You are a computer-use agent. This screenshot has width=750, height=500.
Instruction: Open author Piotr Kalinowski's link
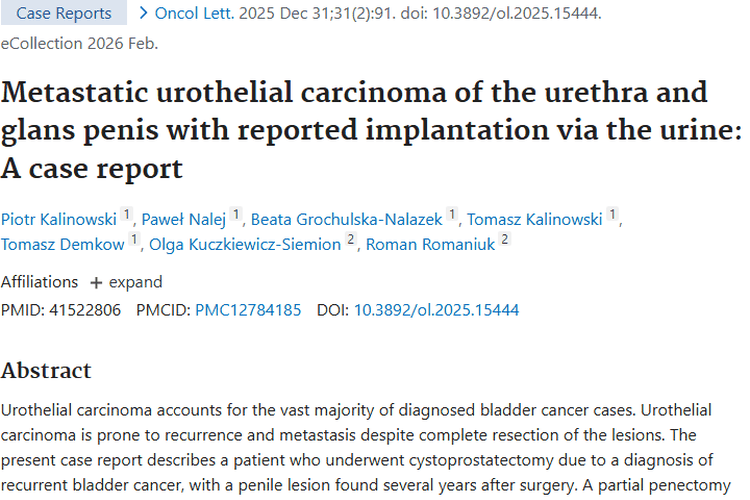click(x=58, y=219)
